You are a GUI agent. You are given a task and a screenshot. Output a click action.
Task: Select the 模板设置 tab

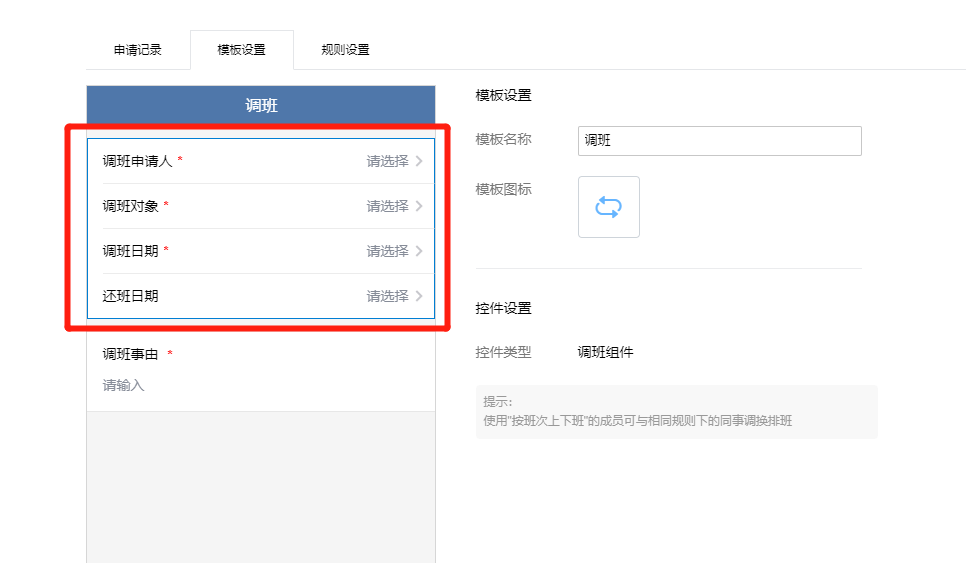point(241,50)
